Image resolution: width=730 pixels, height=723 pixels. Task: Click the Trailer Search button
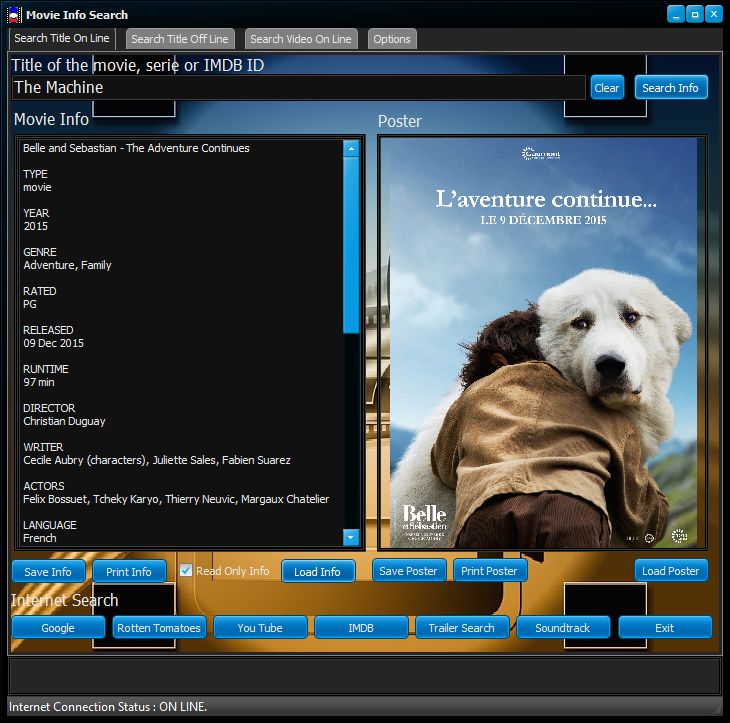point(462,628)
